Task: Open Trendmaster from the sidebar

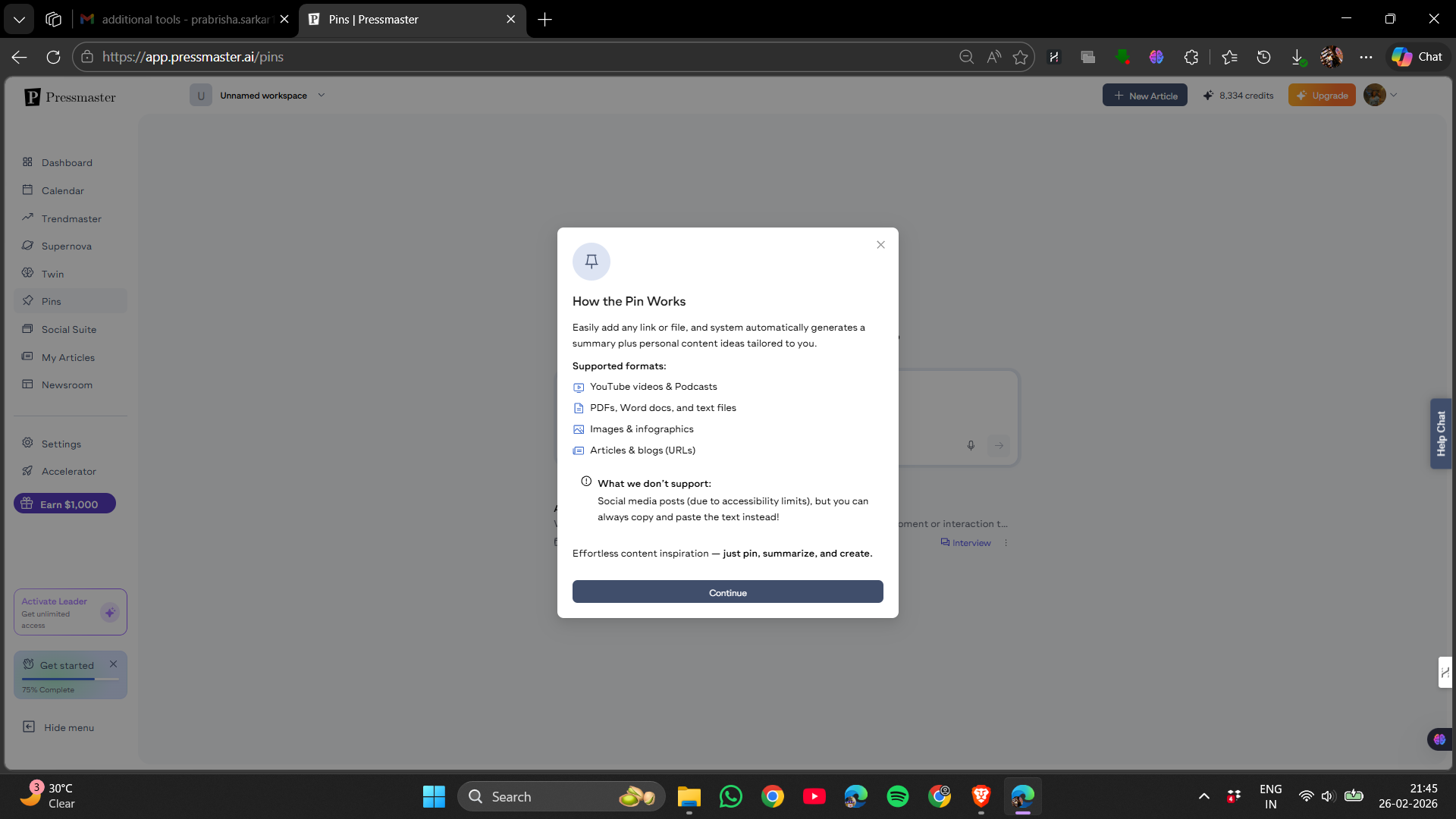Action: click(71, 218)
